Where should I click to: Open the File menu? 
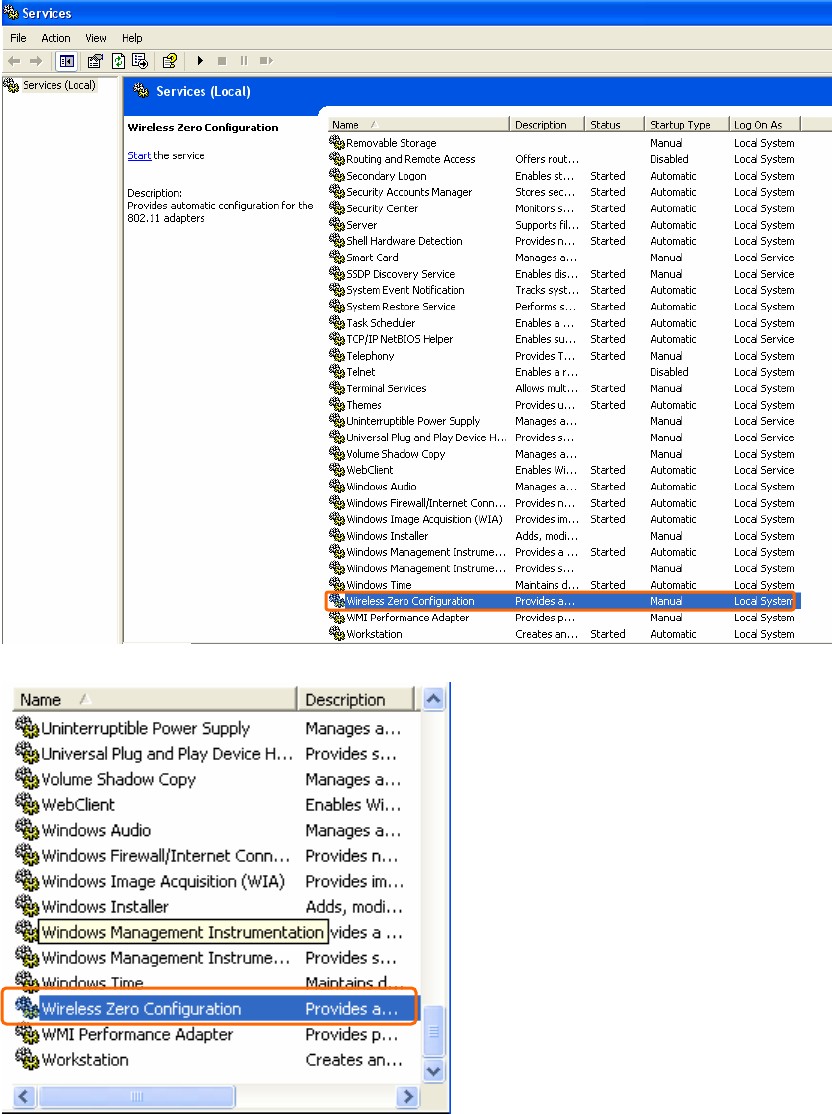point(18,38)
